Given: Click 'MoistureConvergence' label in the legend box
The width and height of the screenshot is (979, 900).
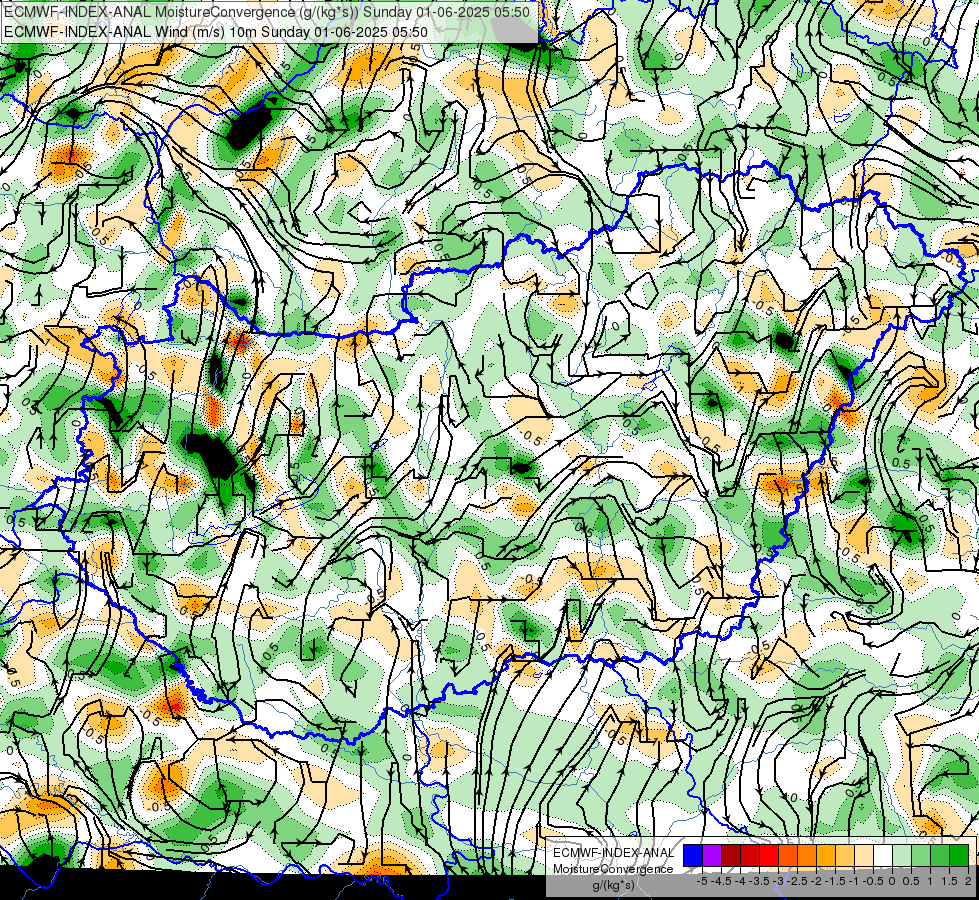Looking at the screenshot, I should [x=613, y=869].
